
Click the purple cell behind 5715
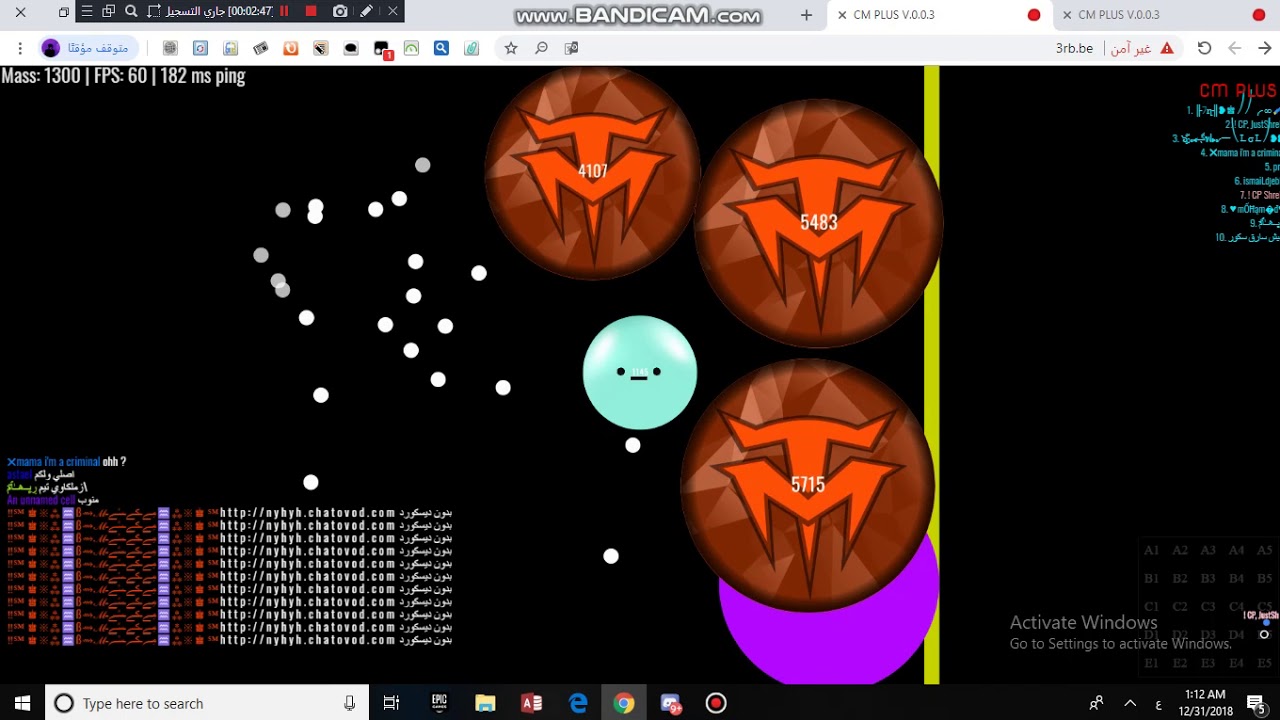point(829,640)
